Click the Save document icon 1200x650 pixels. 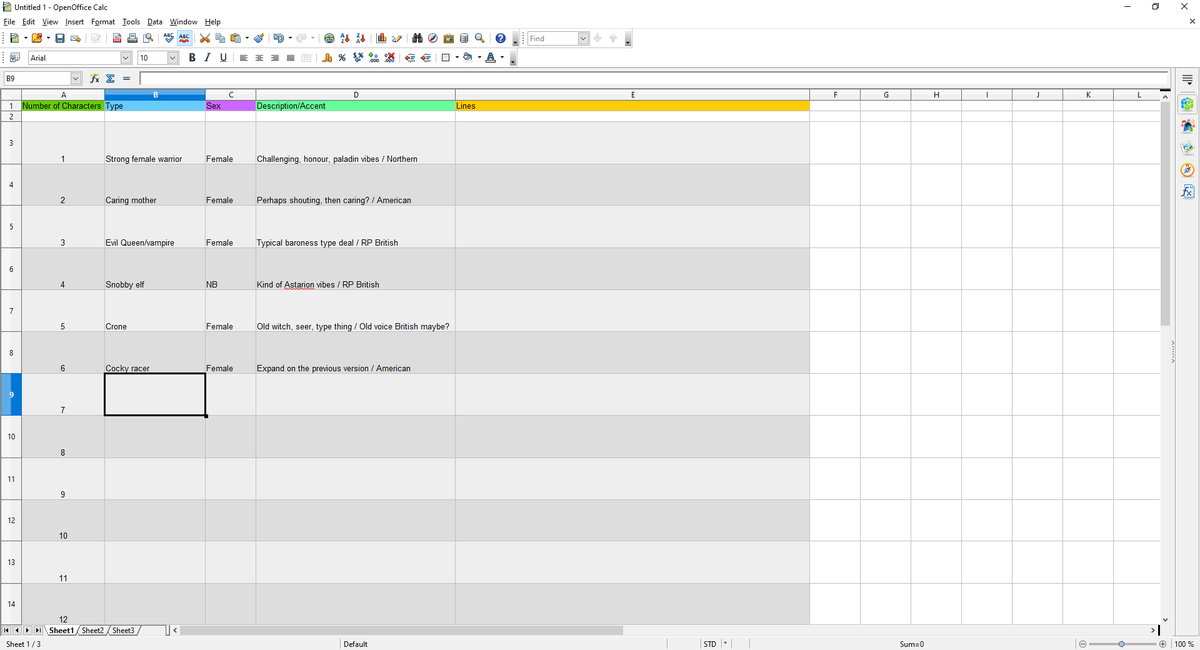click(x=60, y=38)
